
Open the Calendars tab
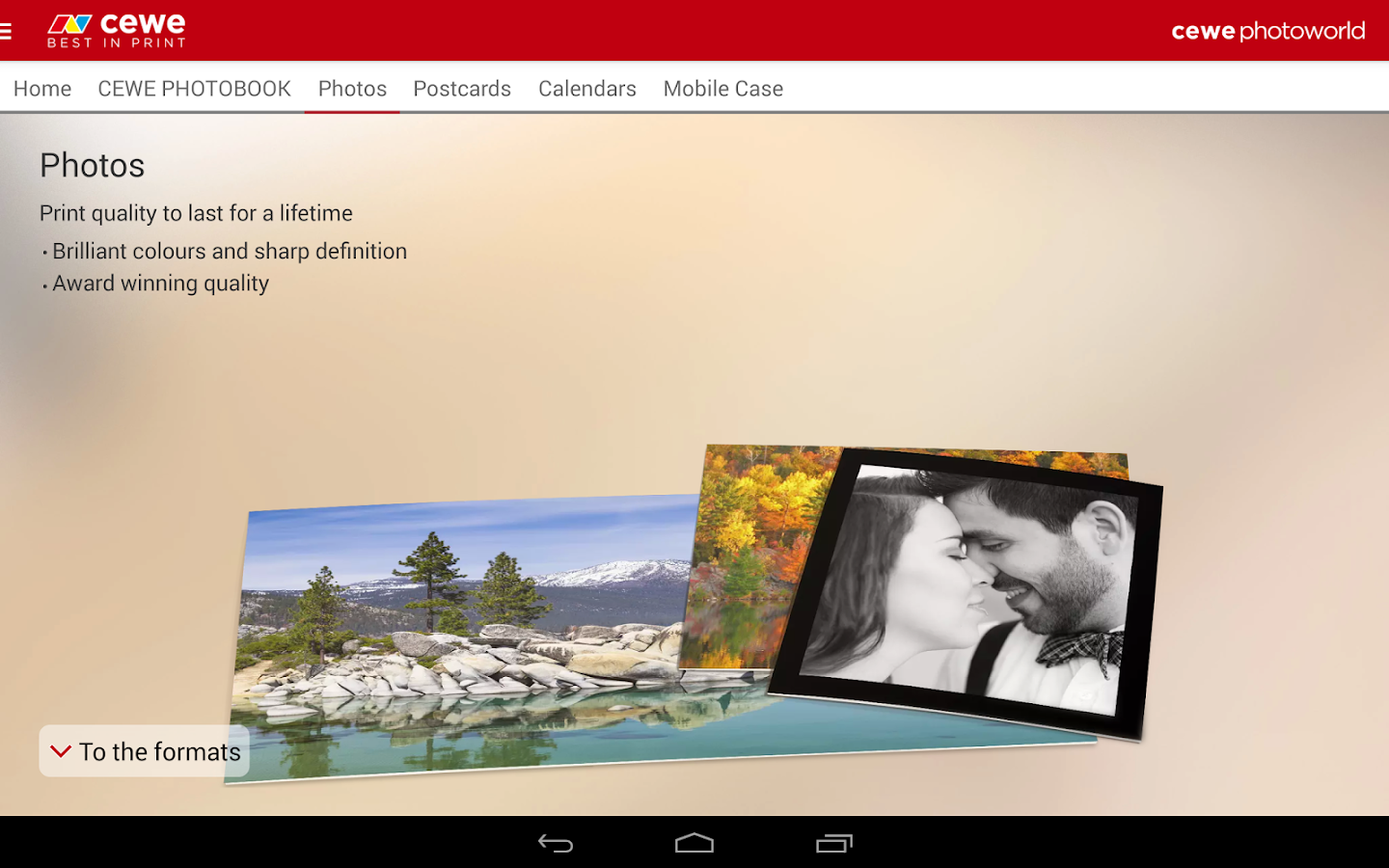[586, 88]
